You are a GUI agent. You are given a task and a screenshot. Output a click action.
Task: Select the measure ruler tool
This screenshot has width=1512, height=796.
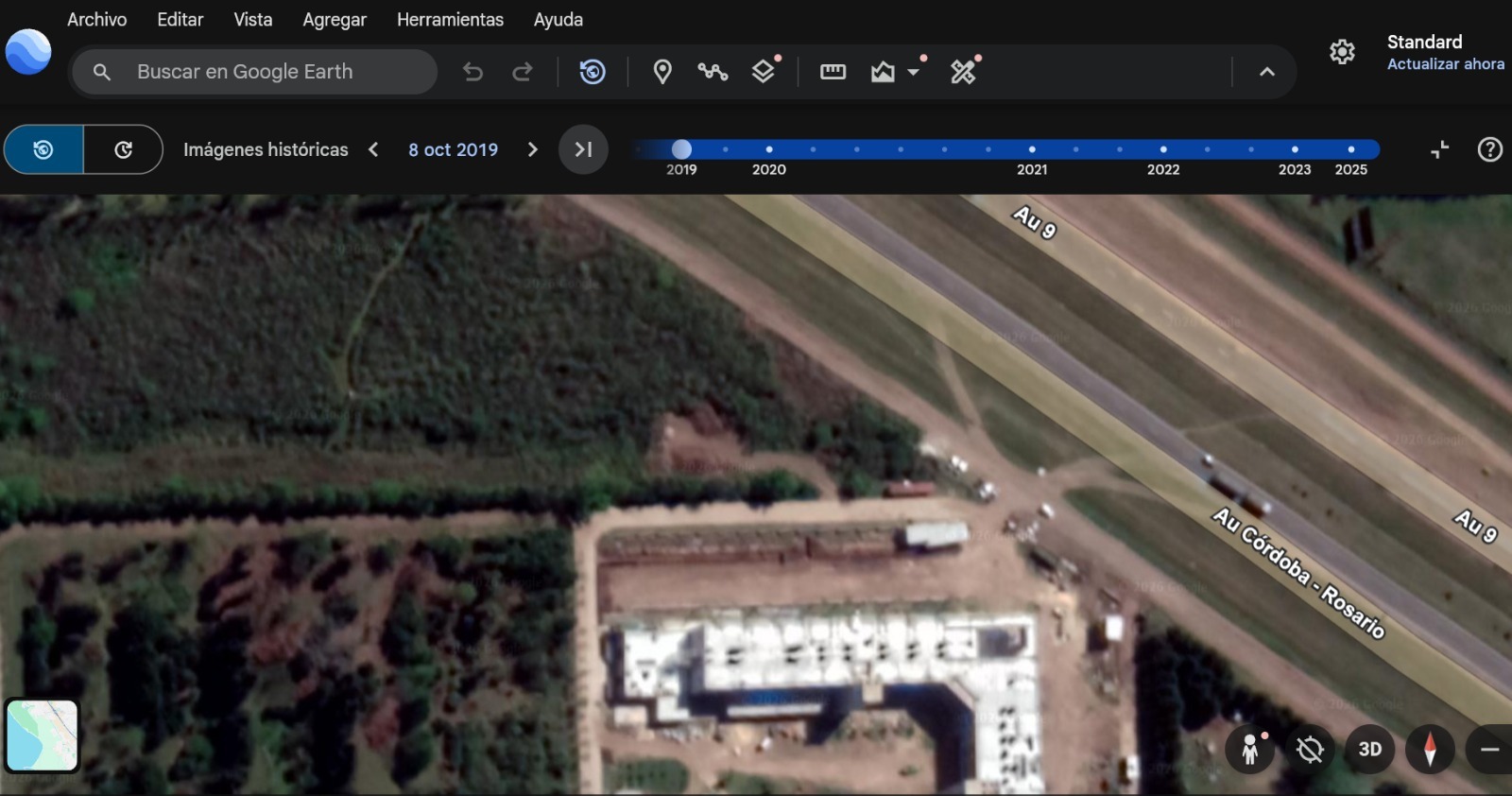[833, 72]
